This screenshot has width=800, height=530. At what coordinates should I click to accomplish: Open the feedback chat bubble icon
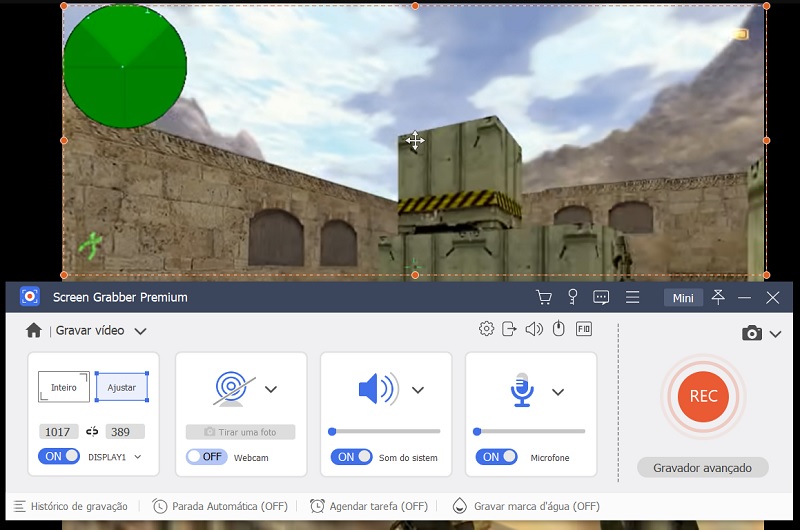(x=601, y=297)
